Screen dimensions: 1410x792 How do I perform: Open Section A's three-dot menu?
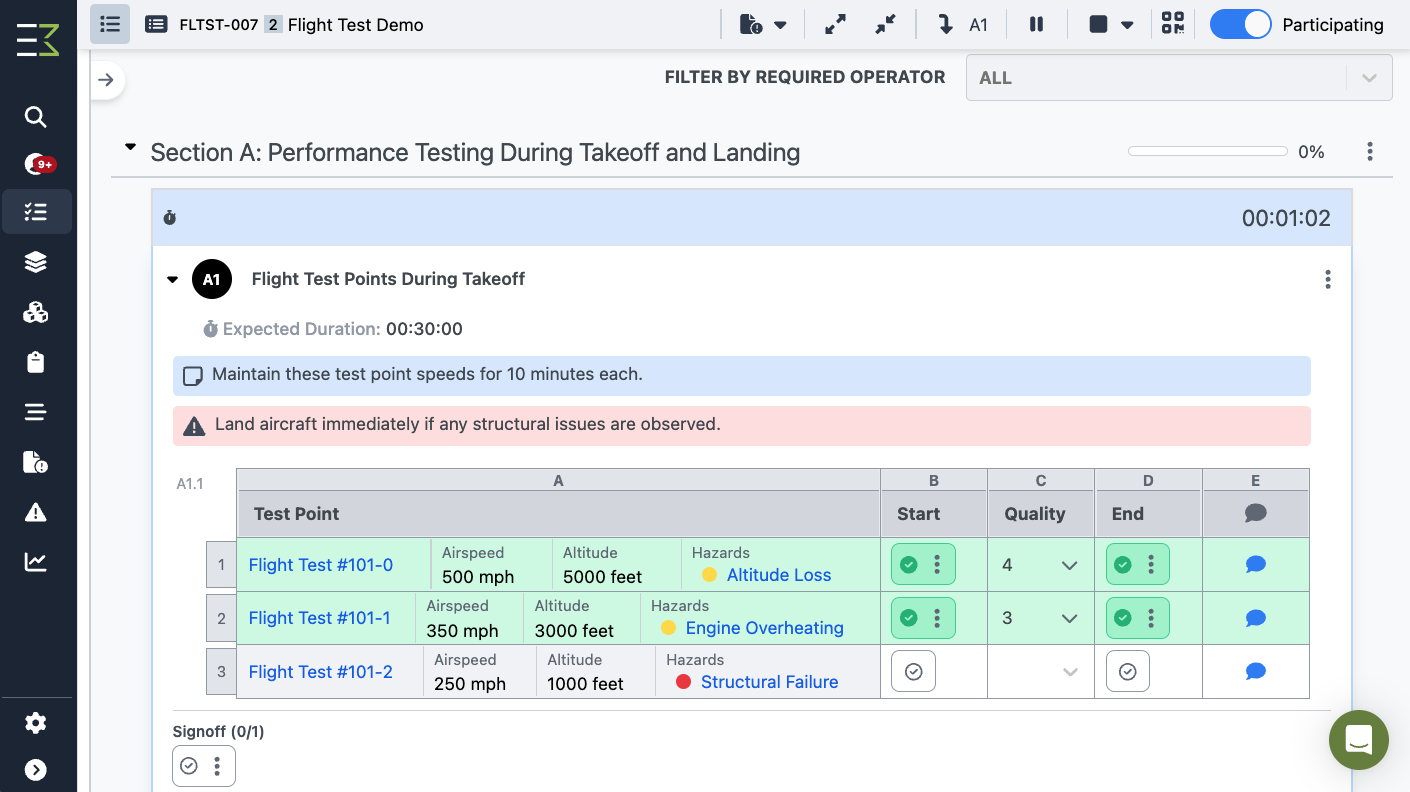(1370, 151)
